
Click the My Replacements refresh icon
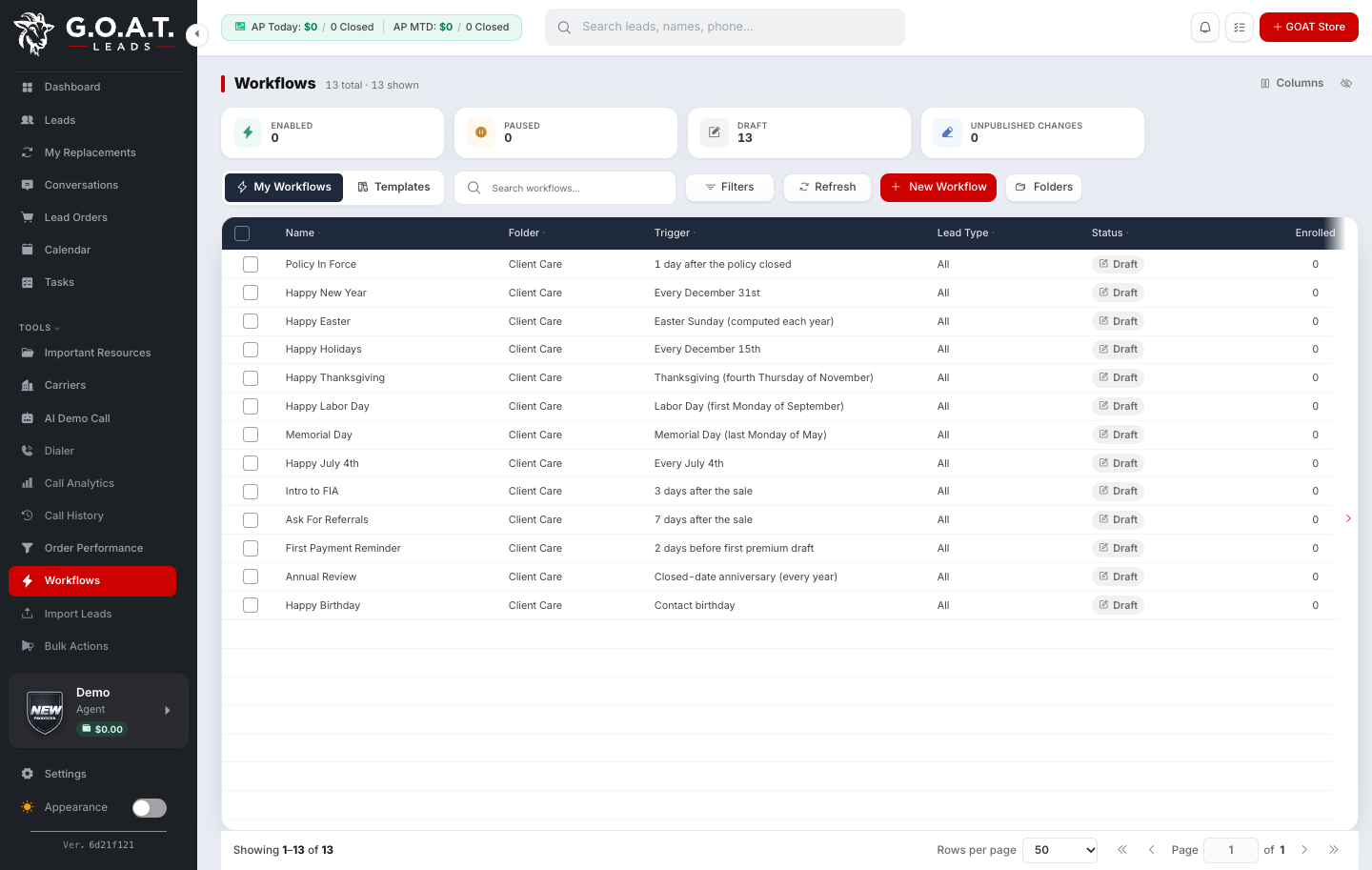pos(28,152)
